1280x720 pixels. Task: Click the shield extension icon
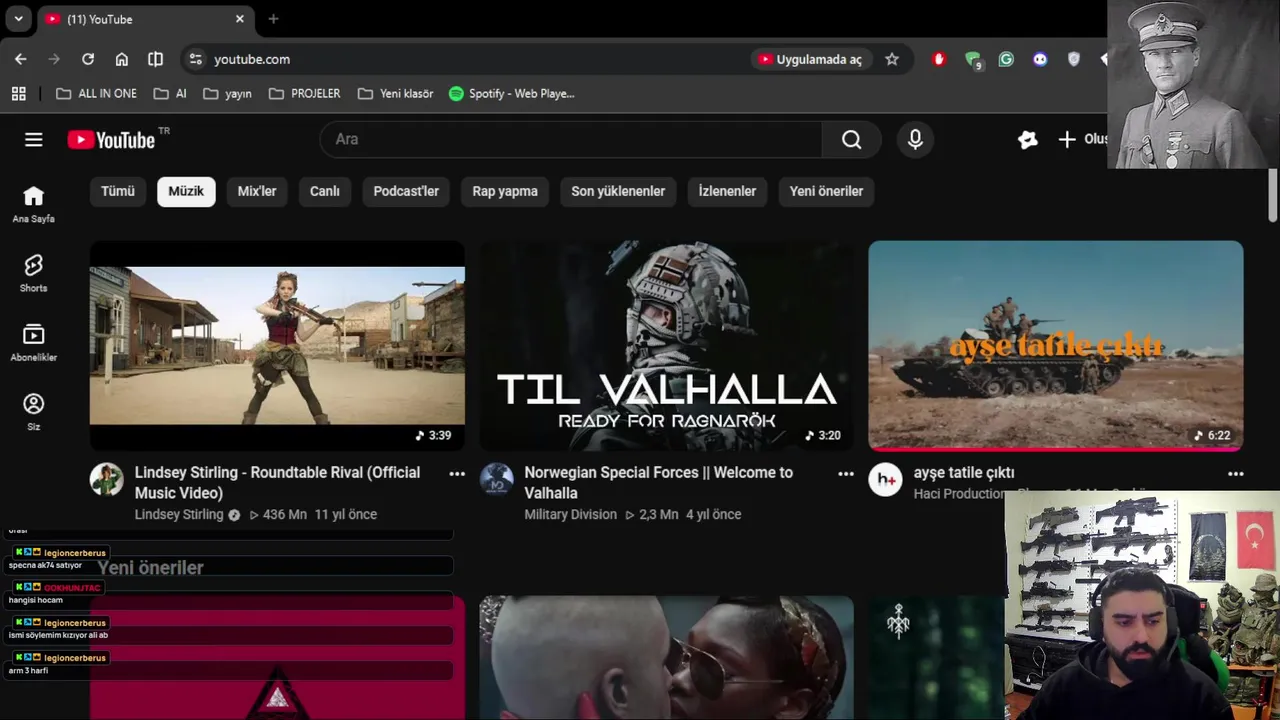(1073, 59)
